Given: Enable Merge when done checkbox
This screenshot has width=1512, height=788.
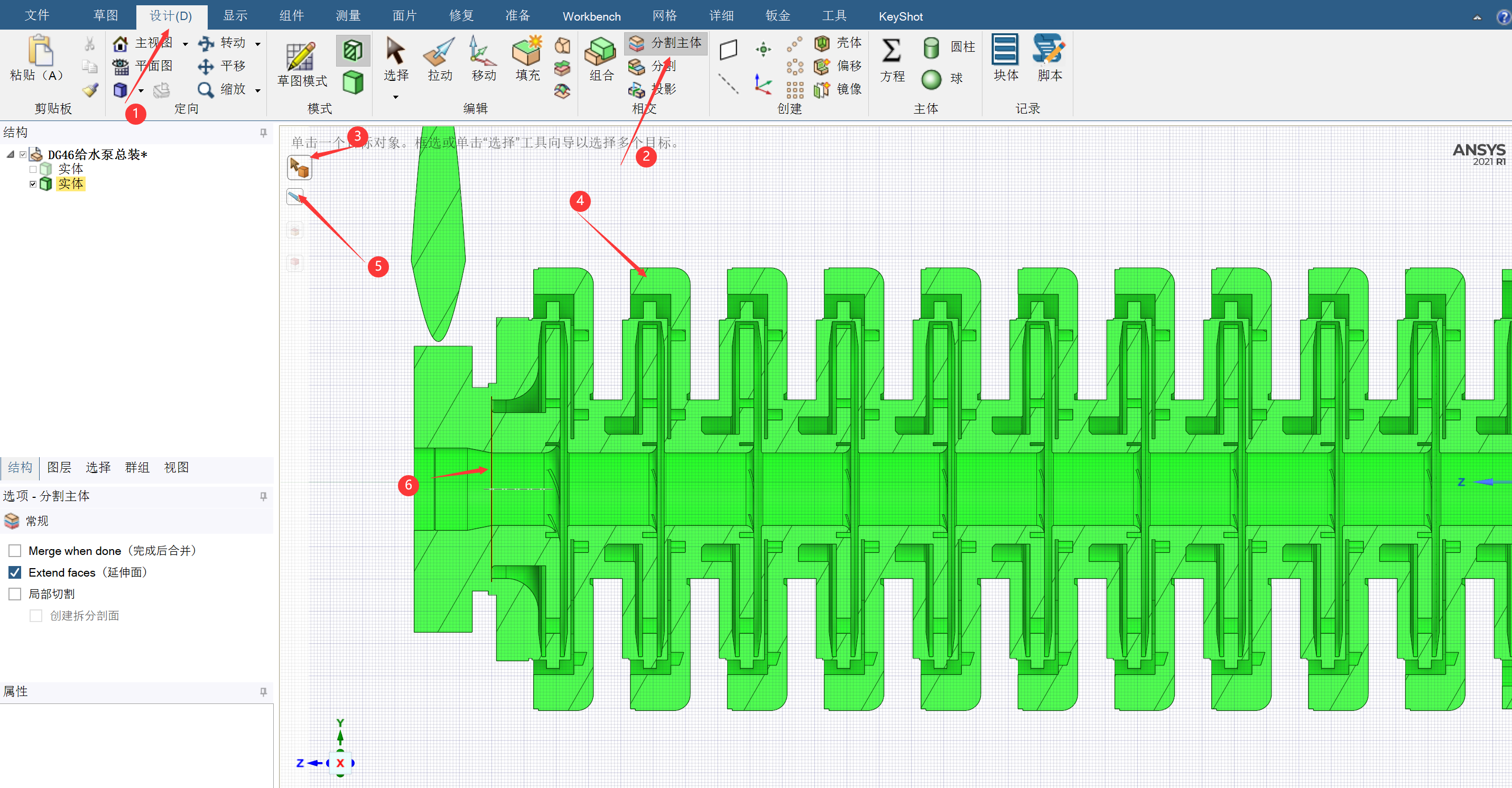Looking at the screenshot, I should [x=15, y=551].
